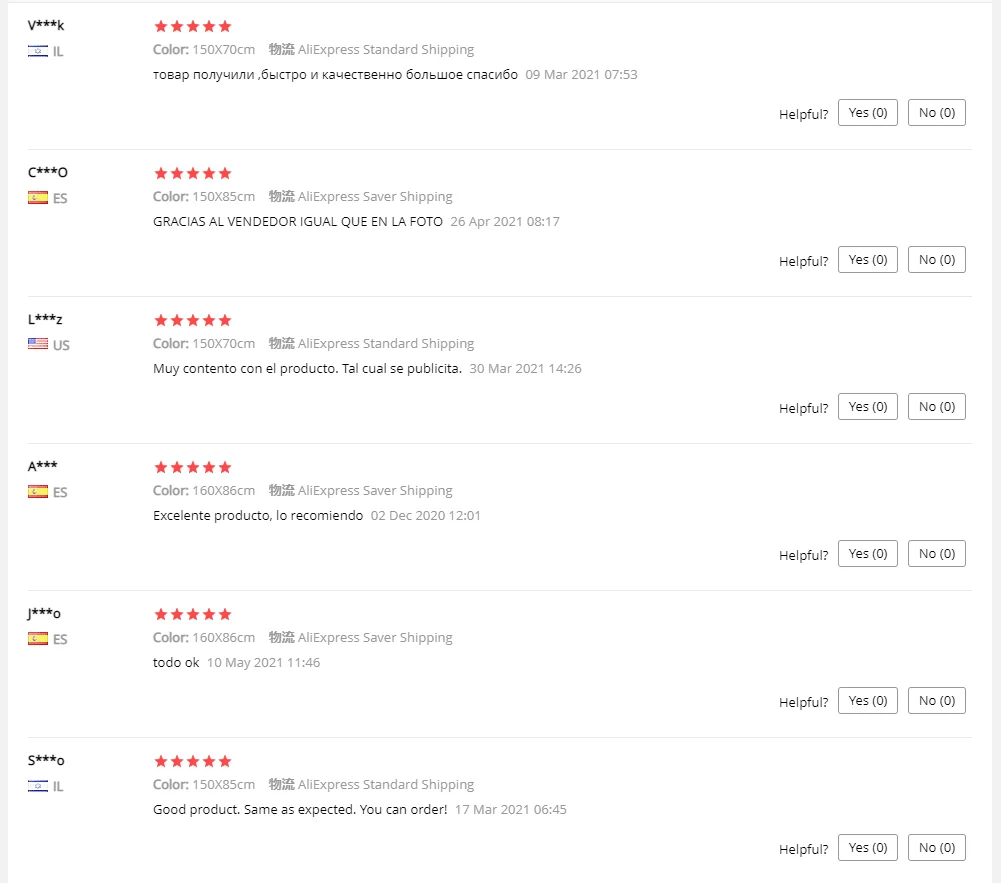Vote No on V***k's review
The height and width of the screenshot is (883, 1001).
(x=937, y=112)
